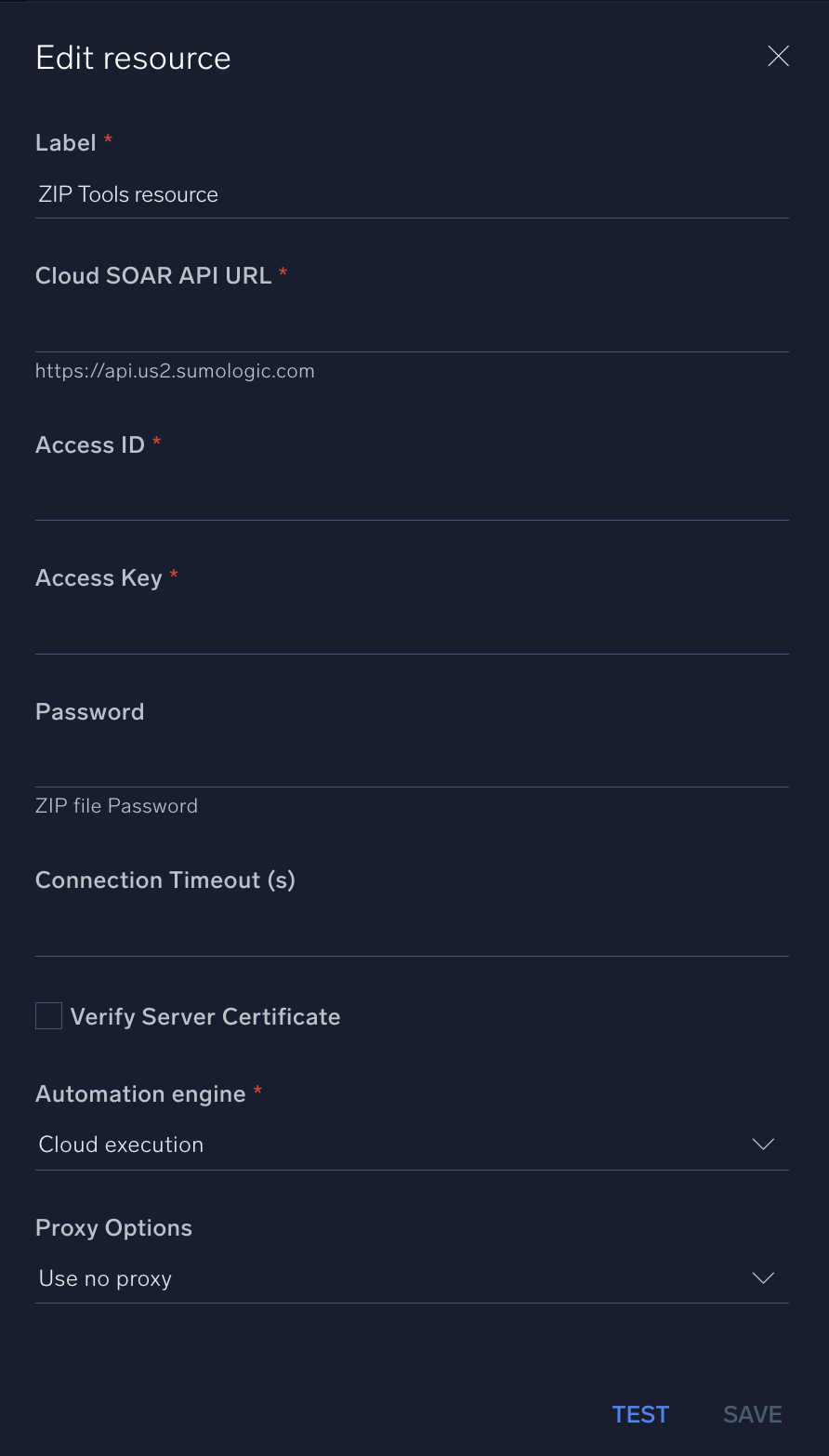Click the Proxy Options dropdown chevron
This screenshot has height=1456, width=829.
click(762, 1277)
